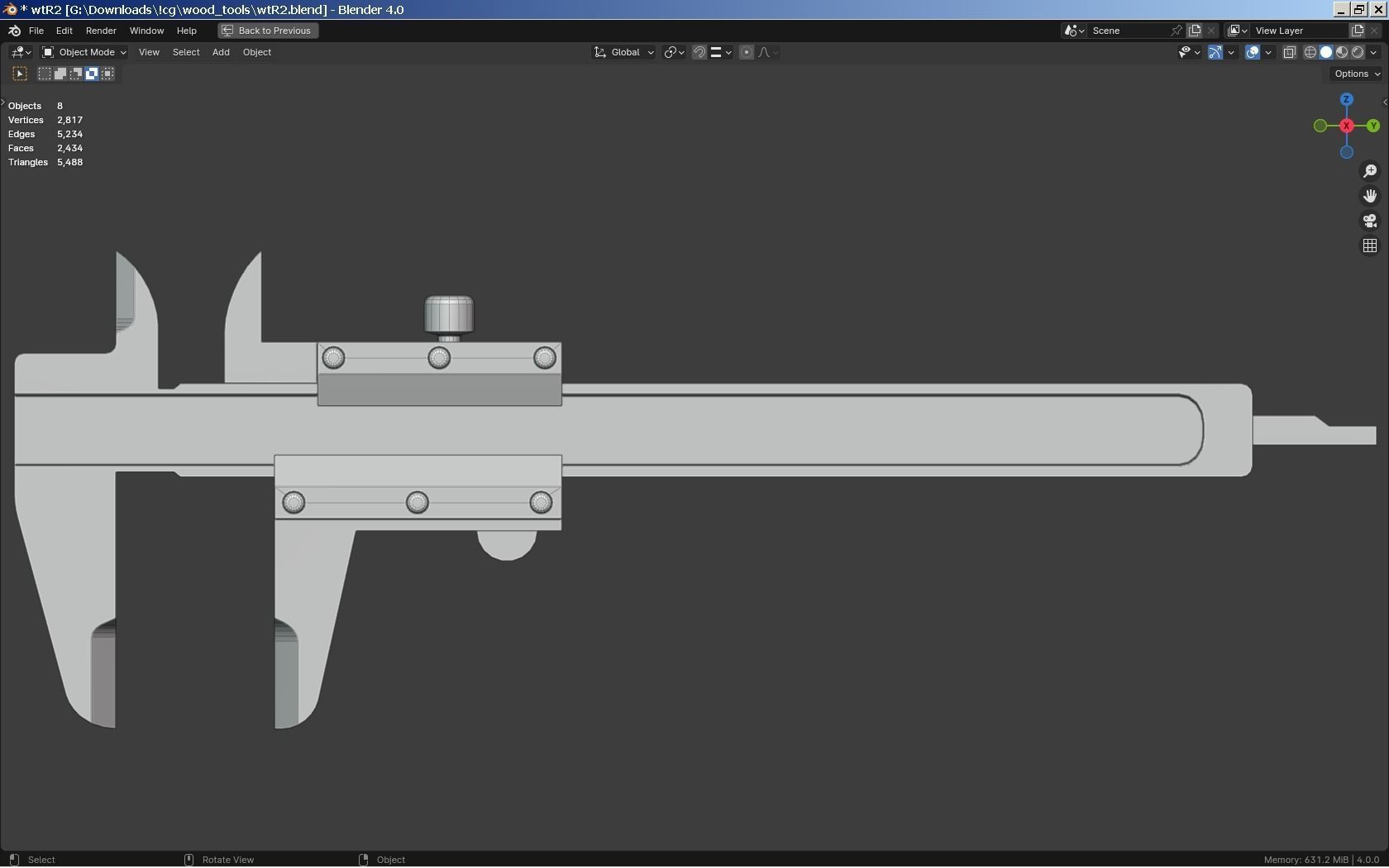Toggle proportional editing

(x=747, y=52)
